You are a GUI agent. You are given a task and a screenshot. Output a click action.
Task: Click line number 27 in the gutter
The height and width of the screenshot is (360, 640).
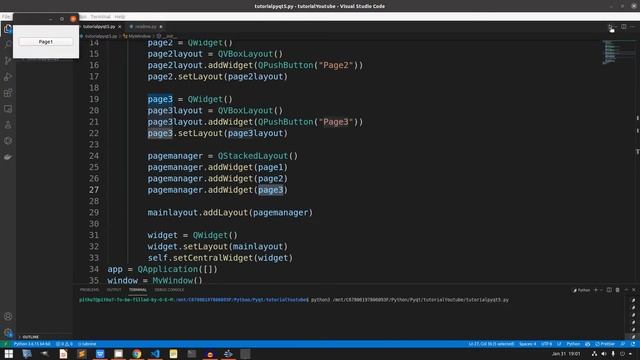(94, 190)
